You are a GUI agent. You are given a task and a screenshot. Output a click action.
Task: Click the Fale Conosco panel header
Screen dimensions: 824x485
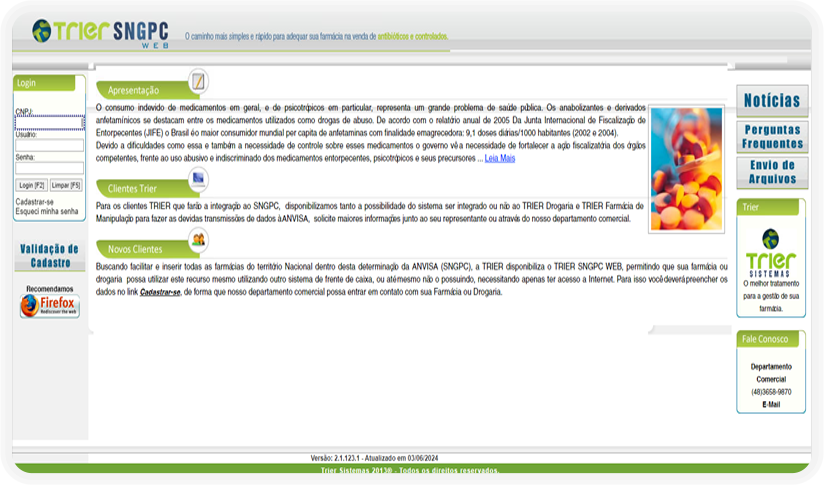click(x=768, y=339)
